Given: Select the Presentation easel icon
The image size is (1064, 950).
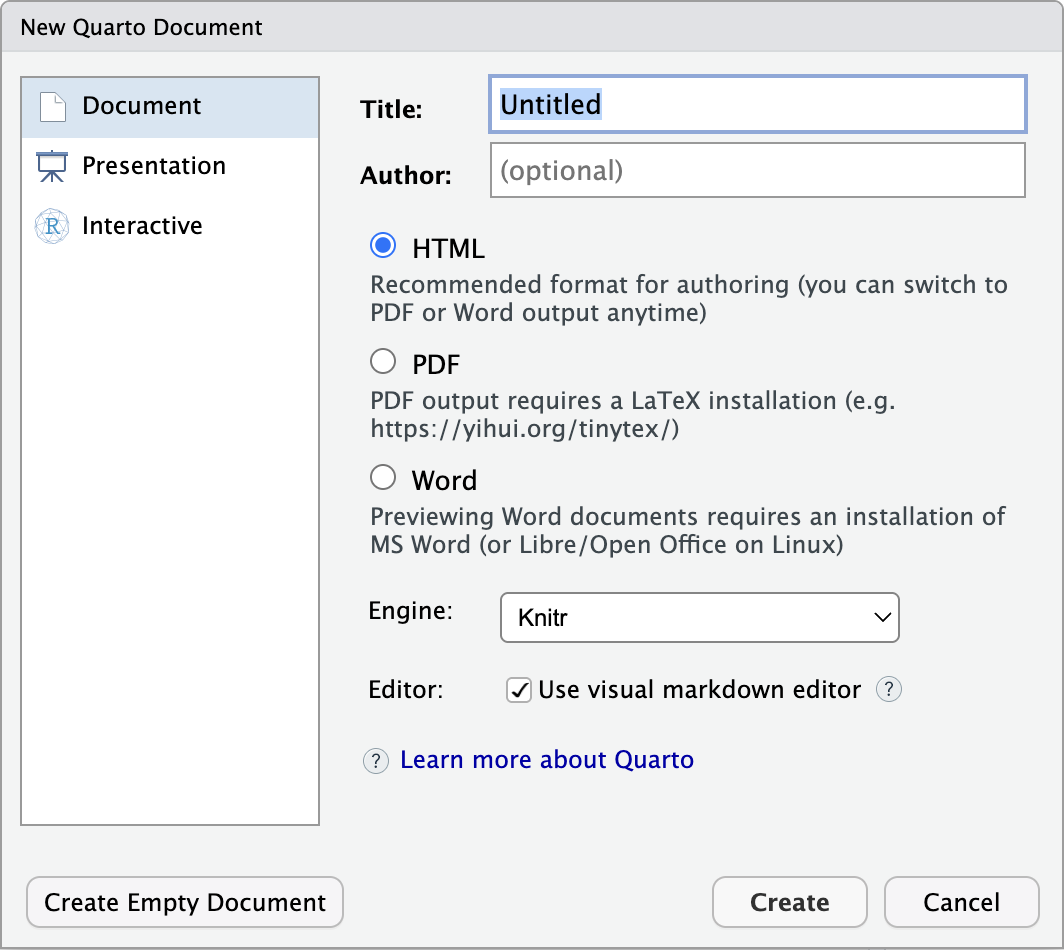Looking at the screenshot, I should pos(51,165).
